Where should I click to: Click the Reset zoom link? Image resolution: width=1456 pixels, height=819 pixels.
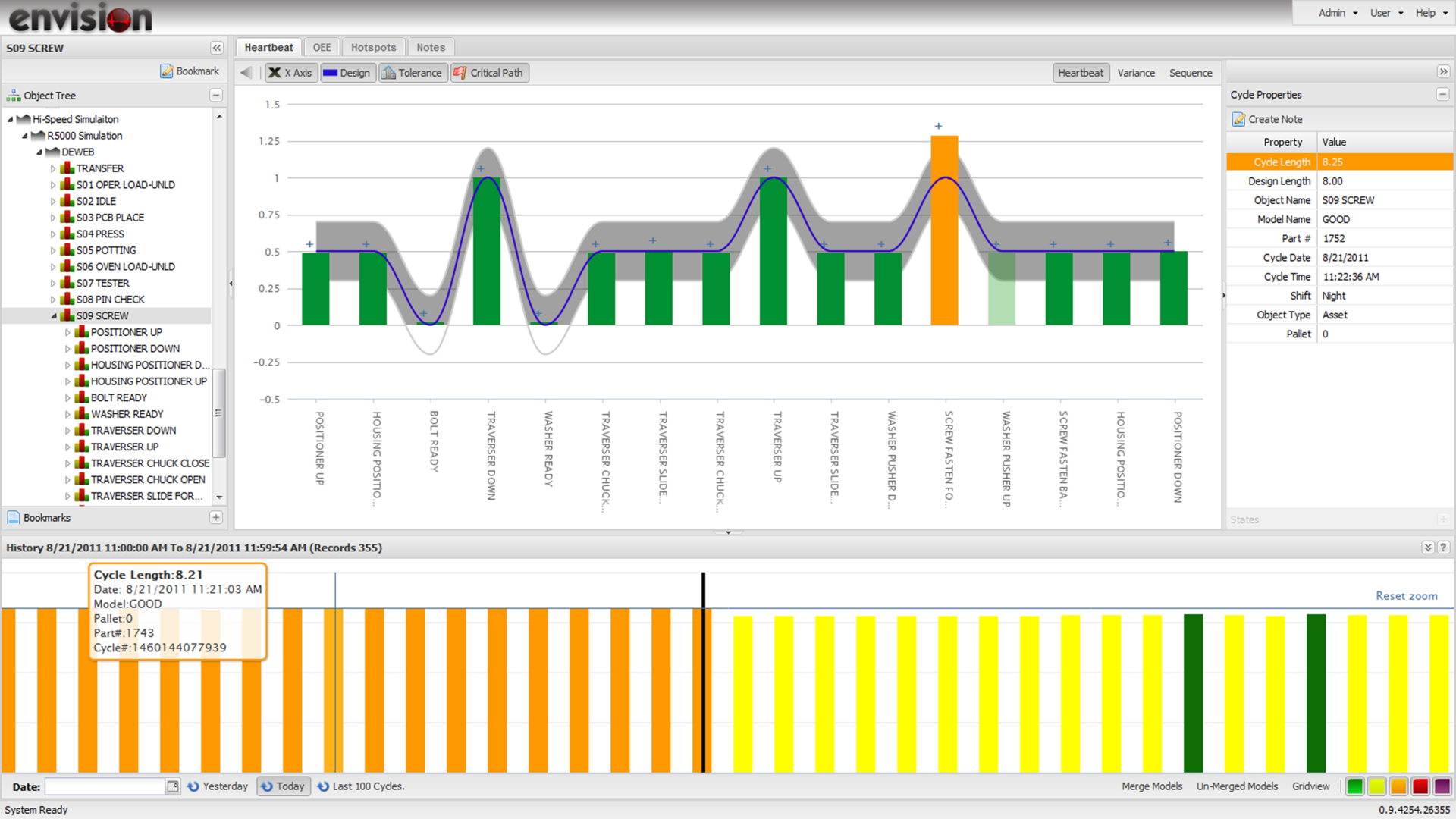coord(1406,596)
